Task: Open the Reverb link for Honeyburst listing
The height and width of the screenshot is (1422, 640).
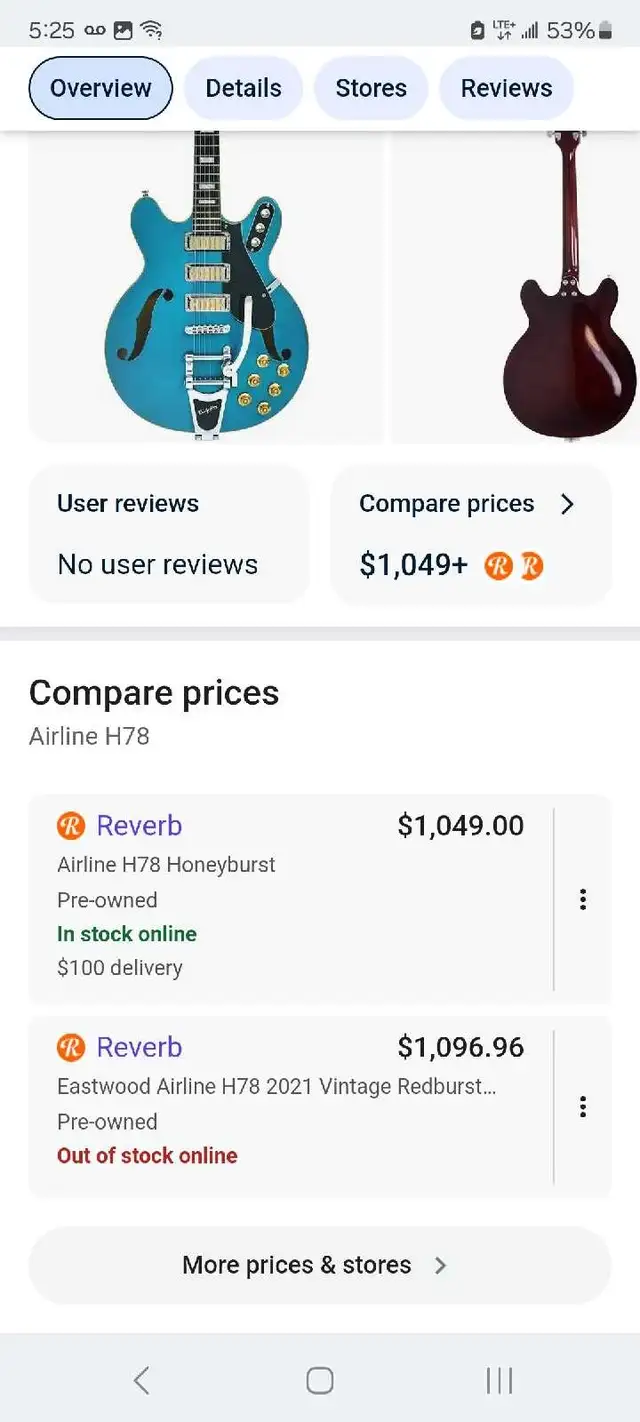Action: click(x=139, y=826)
